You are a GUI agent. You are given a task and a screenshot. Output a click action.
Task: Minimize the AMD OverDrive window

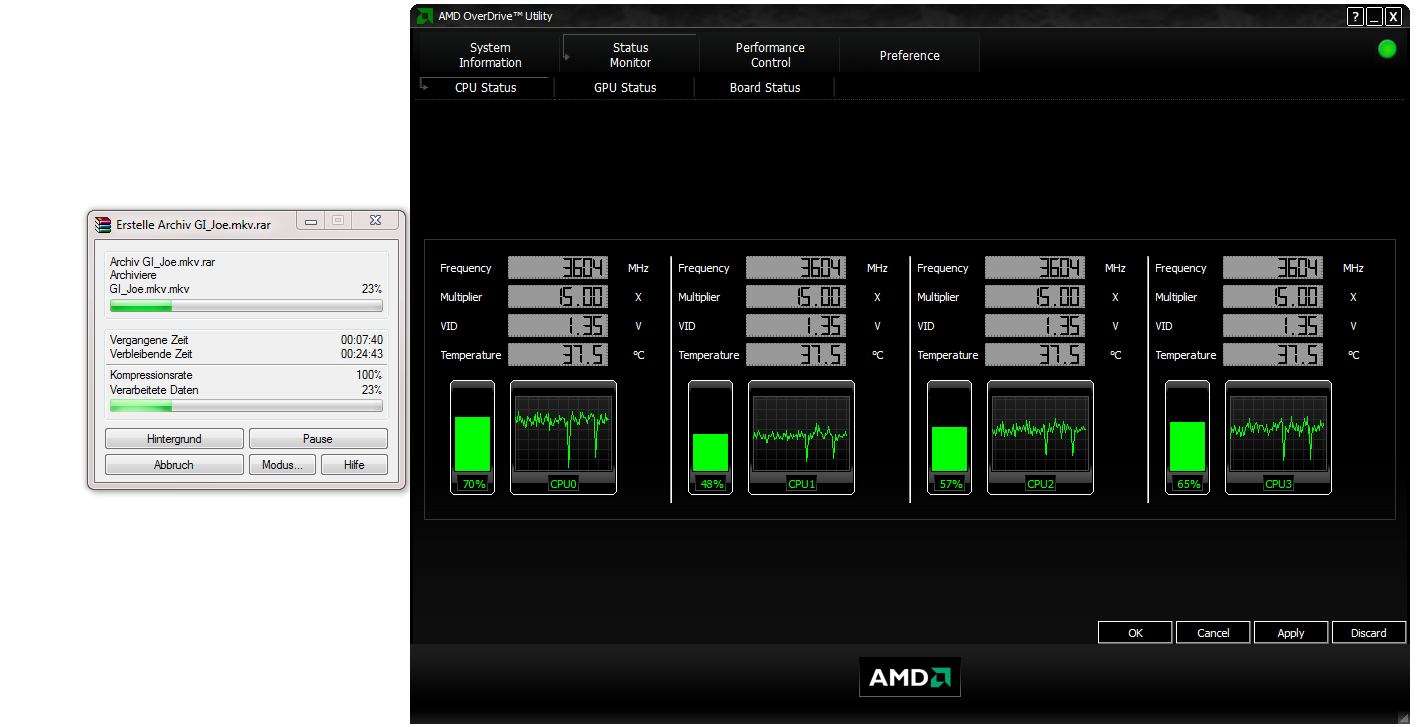pyautogui.click(x=1374, y=16)
